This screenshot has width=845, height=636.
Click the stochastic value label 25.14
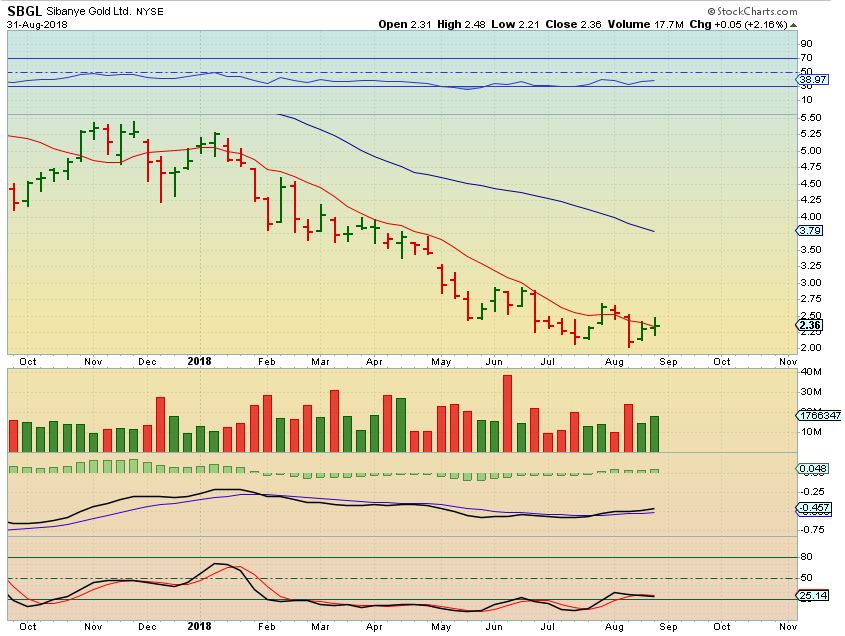pos(812,596)
